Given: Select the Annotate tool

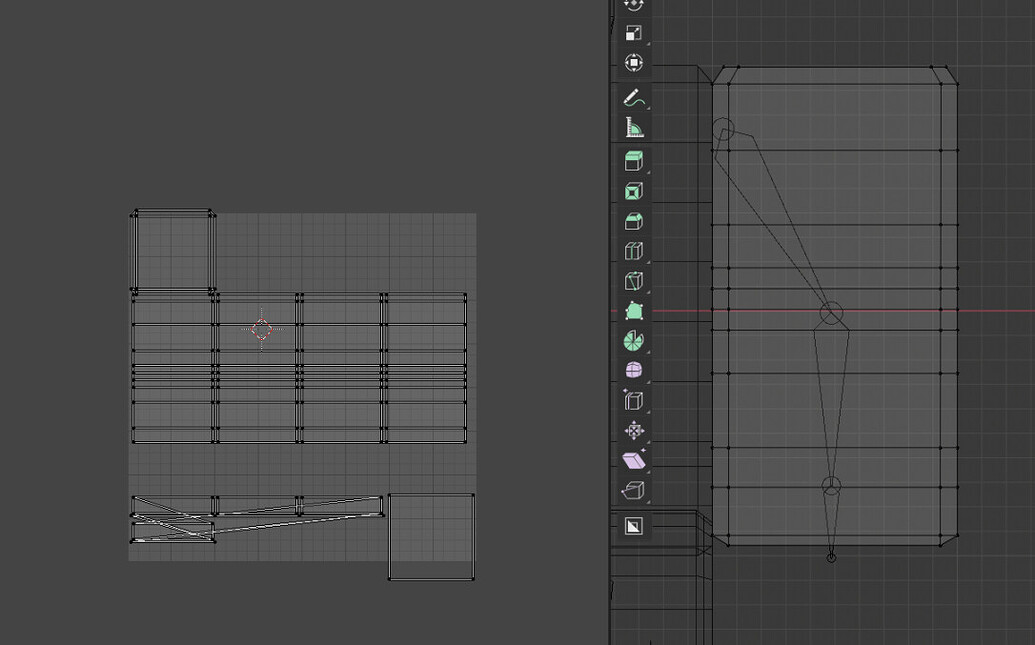Looking at the screenshot, I should [x=634, y=96].
